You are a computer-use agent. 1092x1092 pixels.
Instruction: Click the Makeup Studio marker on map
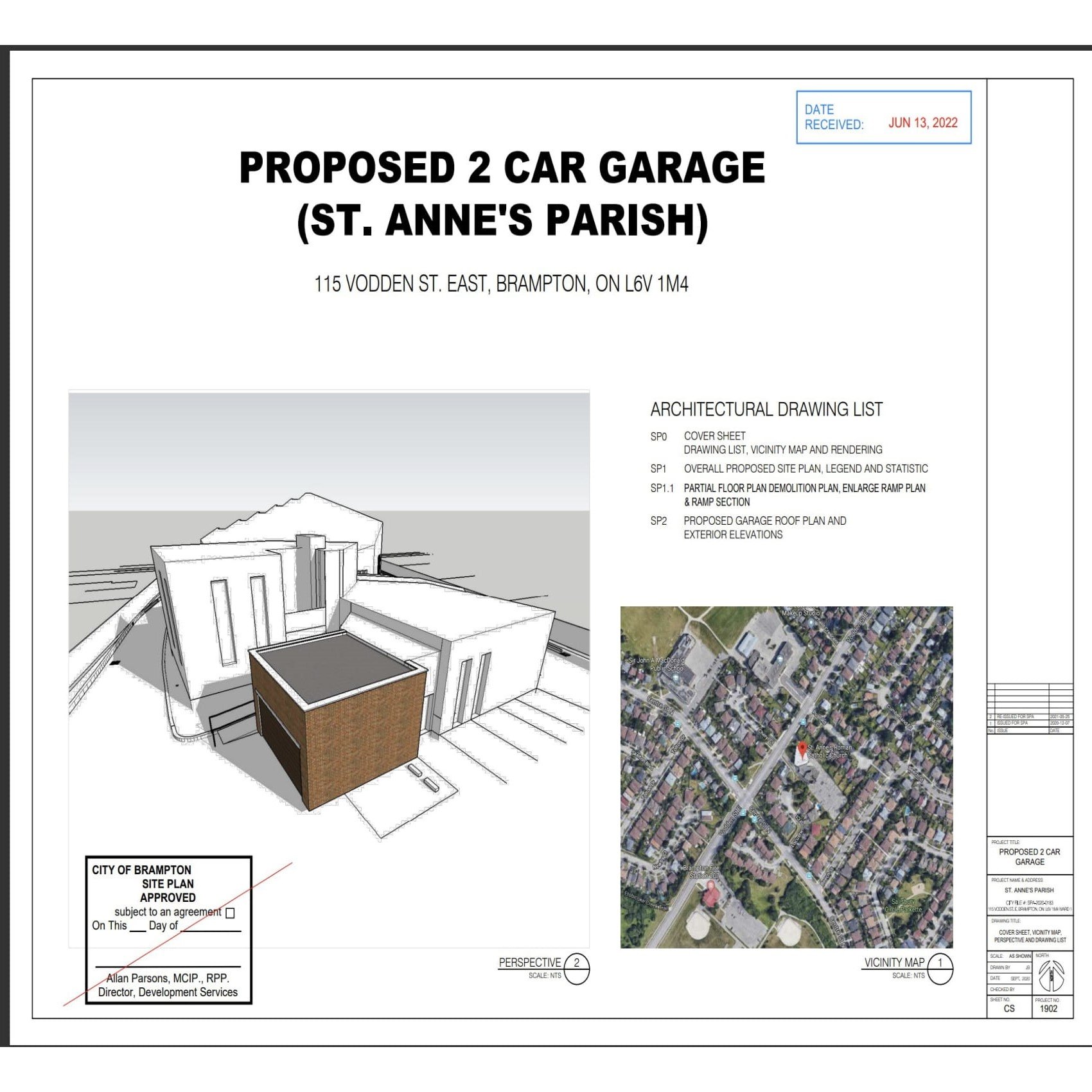pyautogui.click(x=800, y=613)
